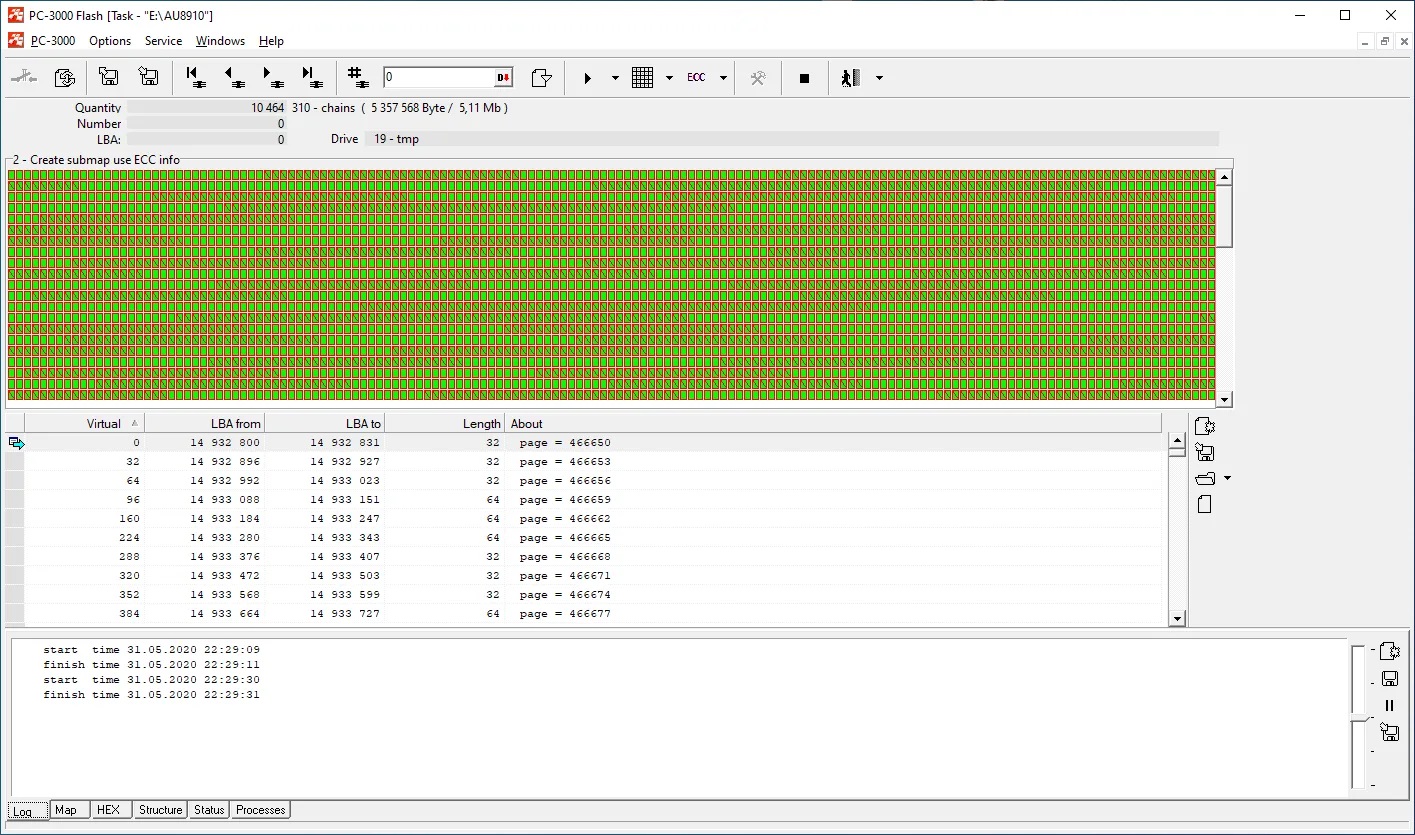1415x835 pixels.
Task: Switch to the HEX tab
Action: point(108,810)
